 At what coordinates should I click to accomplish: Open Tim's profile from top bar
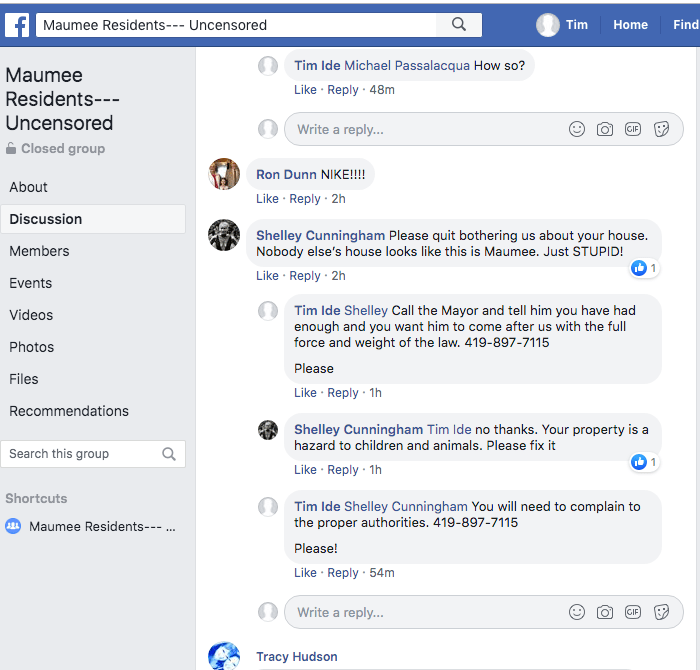563,25
